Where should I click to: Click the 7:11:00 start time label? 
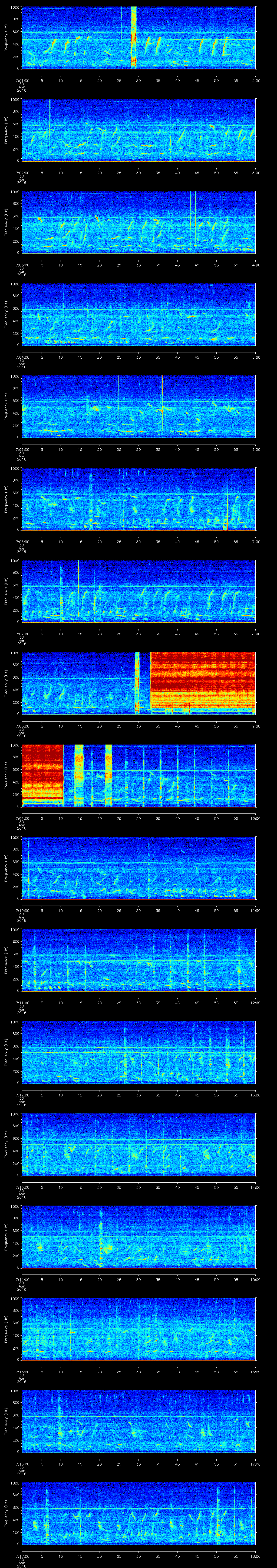pos(22,1003)
